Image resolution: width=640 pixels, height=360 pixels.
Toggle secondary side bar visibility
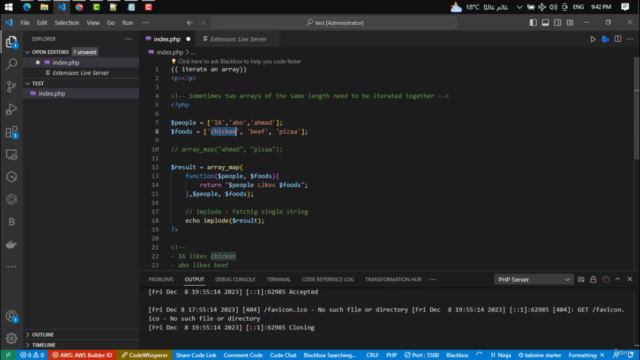(x=558, y=23)
